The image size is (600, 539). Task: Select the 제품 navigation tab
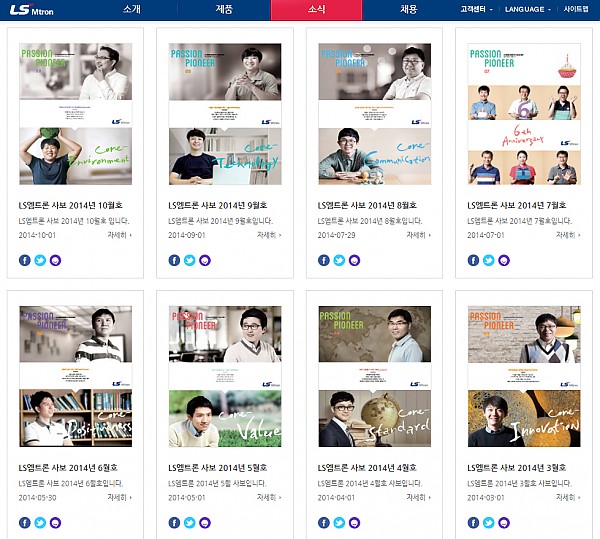tap(224, 9)
